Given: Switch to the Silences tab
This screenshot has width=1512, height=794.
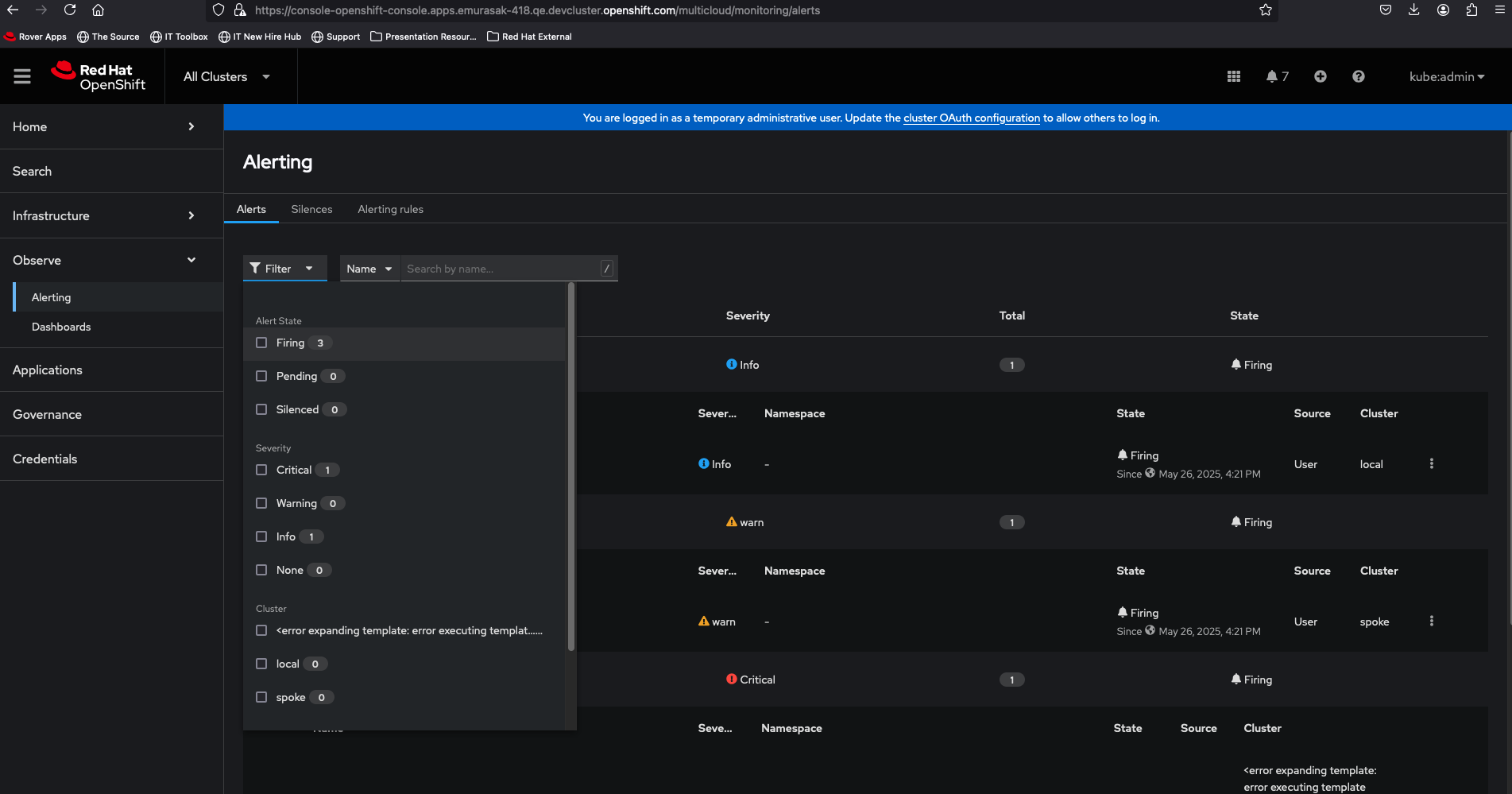Looking at the screenshot, I should point(311,209).
